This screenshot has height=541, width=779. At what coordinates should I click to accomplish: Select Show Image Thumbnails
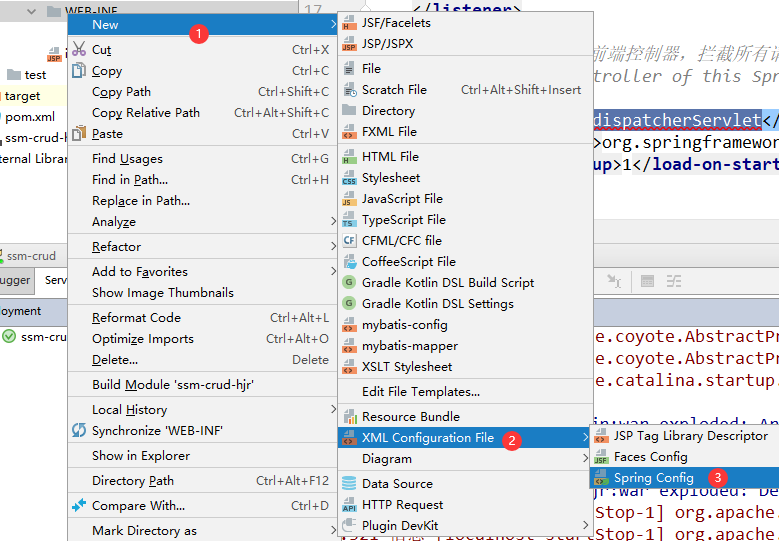coord(202,293)
